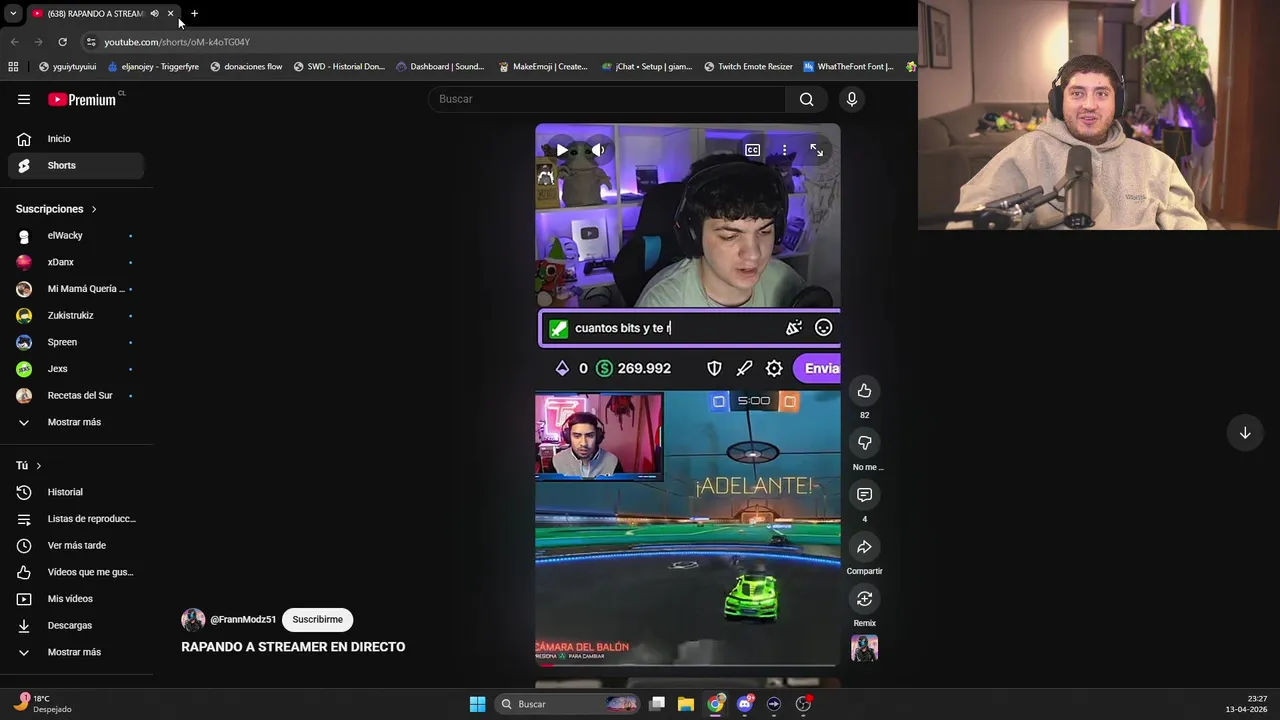Open the sound thumbnail below Remix
This screenshot has height=720, width=1280.
[864, 648]
